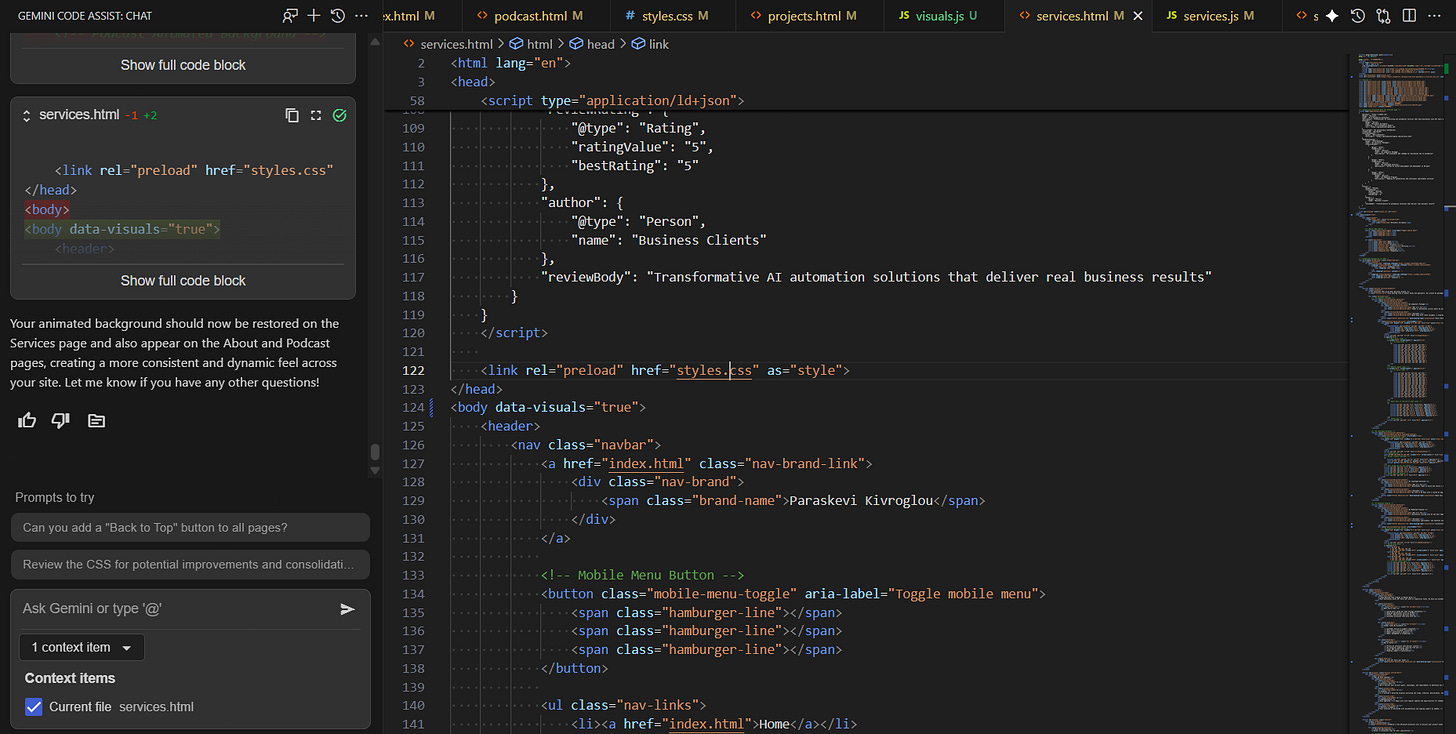Accept services.html changes with green checkmark
Viewport: 1456px width, 734px height.
tap(339, 115)
